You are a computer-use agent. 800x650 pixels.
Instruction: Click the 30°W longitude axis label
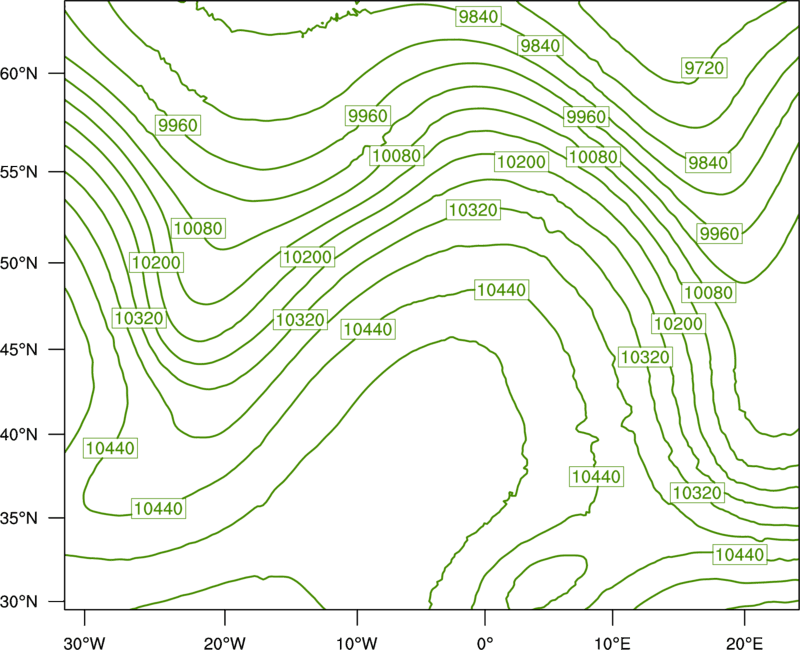85,643
